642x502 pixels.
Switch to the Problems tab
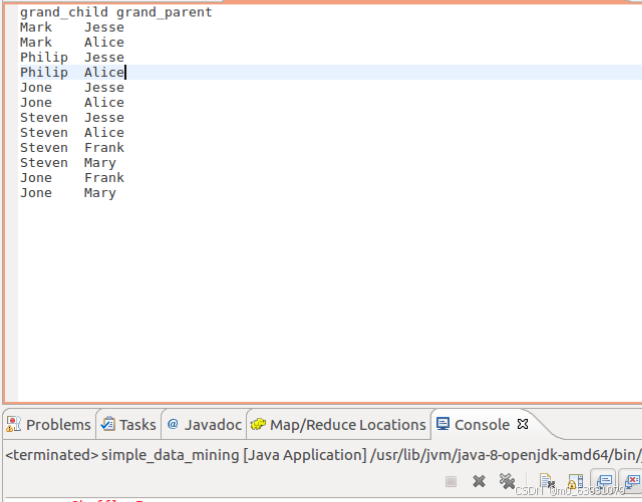coord(48,425)
